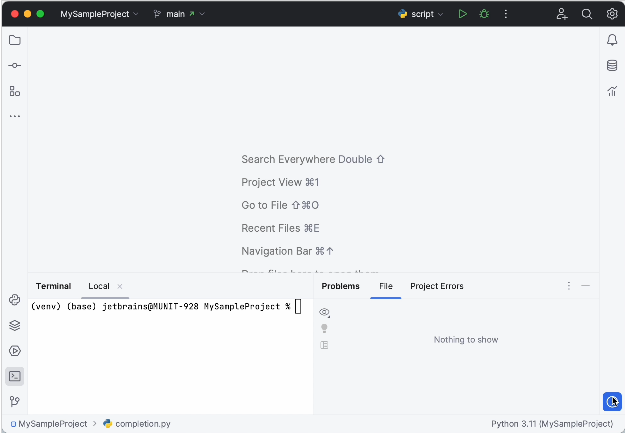625x433 pixels.
Task: Hide the Problems panel with minimize dash
Action: pos(586,285)
